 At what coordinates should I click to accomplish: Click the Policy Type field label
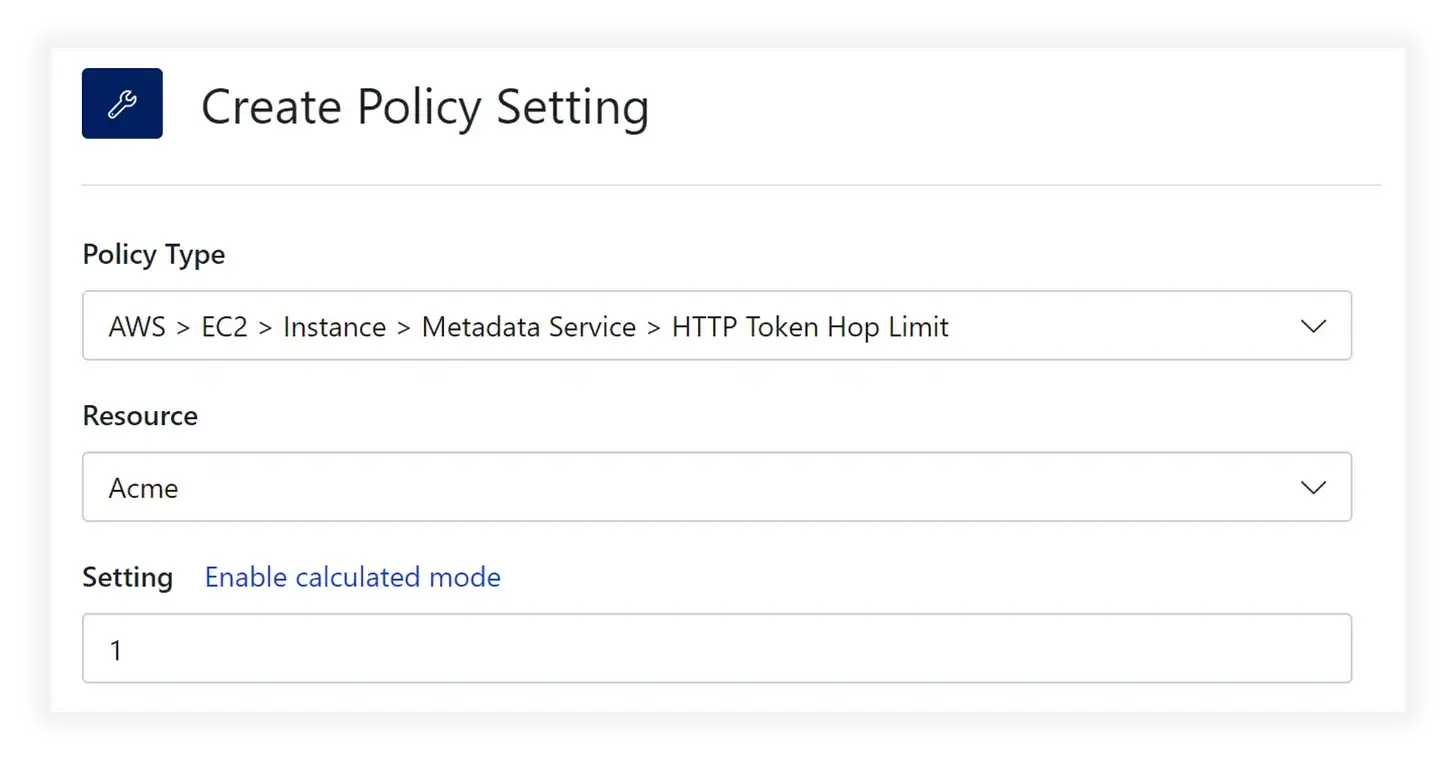pos(154,255)
